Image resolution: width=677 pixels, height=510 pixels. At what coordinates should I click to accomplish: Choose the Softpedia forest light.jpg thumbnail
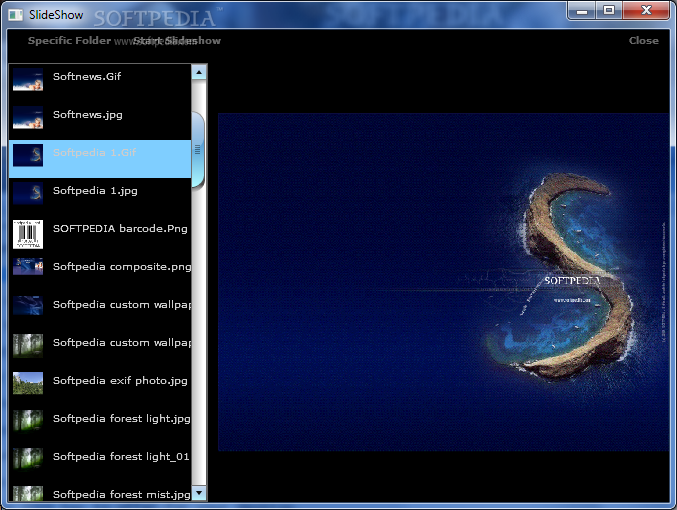pyautogui.click(x=28, y=421)
